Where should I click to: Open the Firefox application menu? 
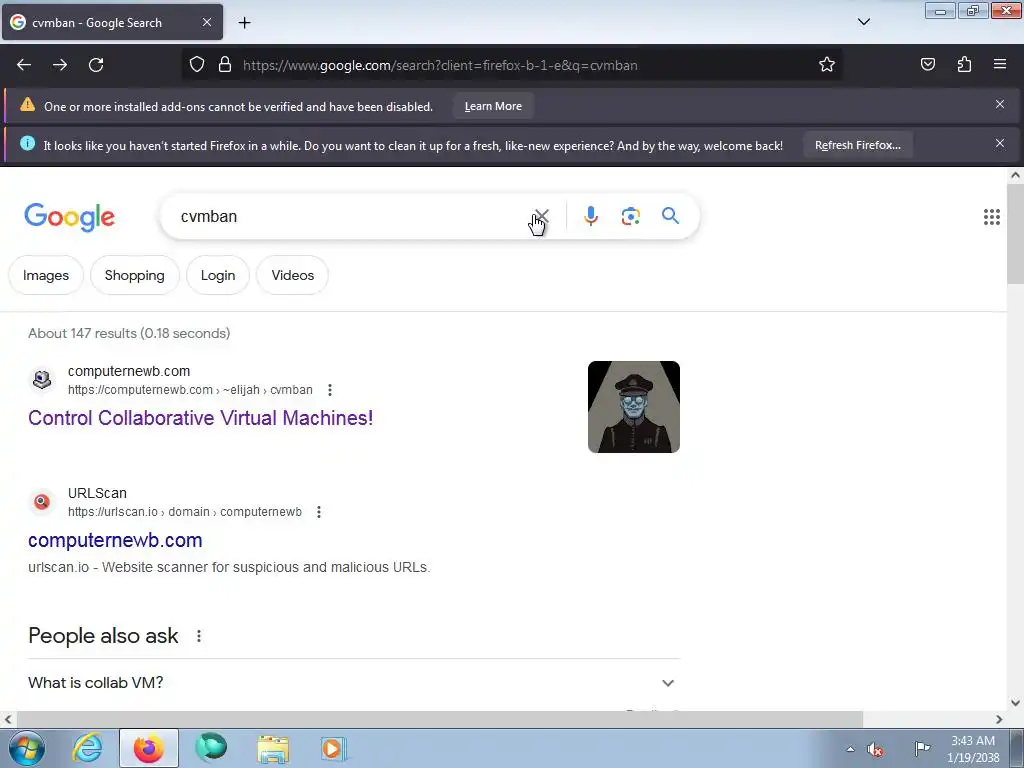[1000, 64]
